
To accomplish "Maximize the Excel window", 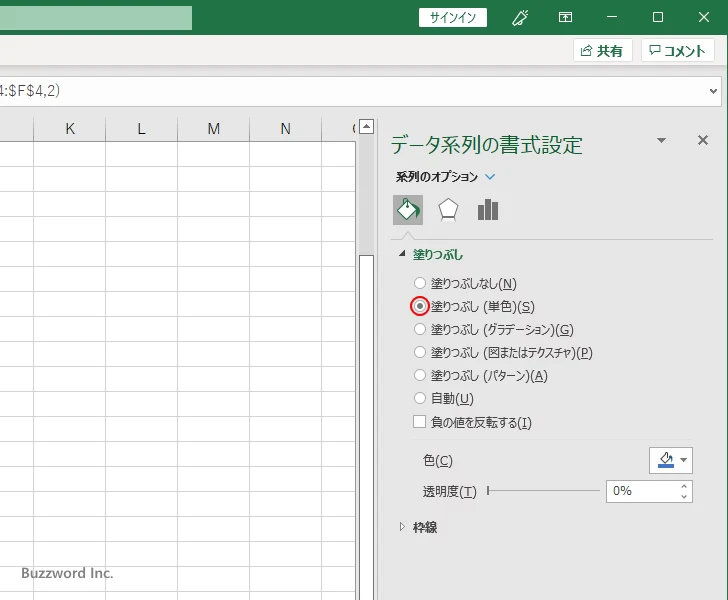I will pos(657,18).
